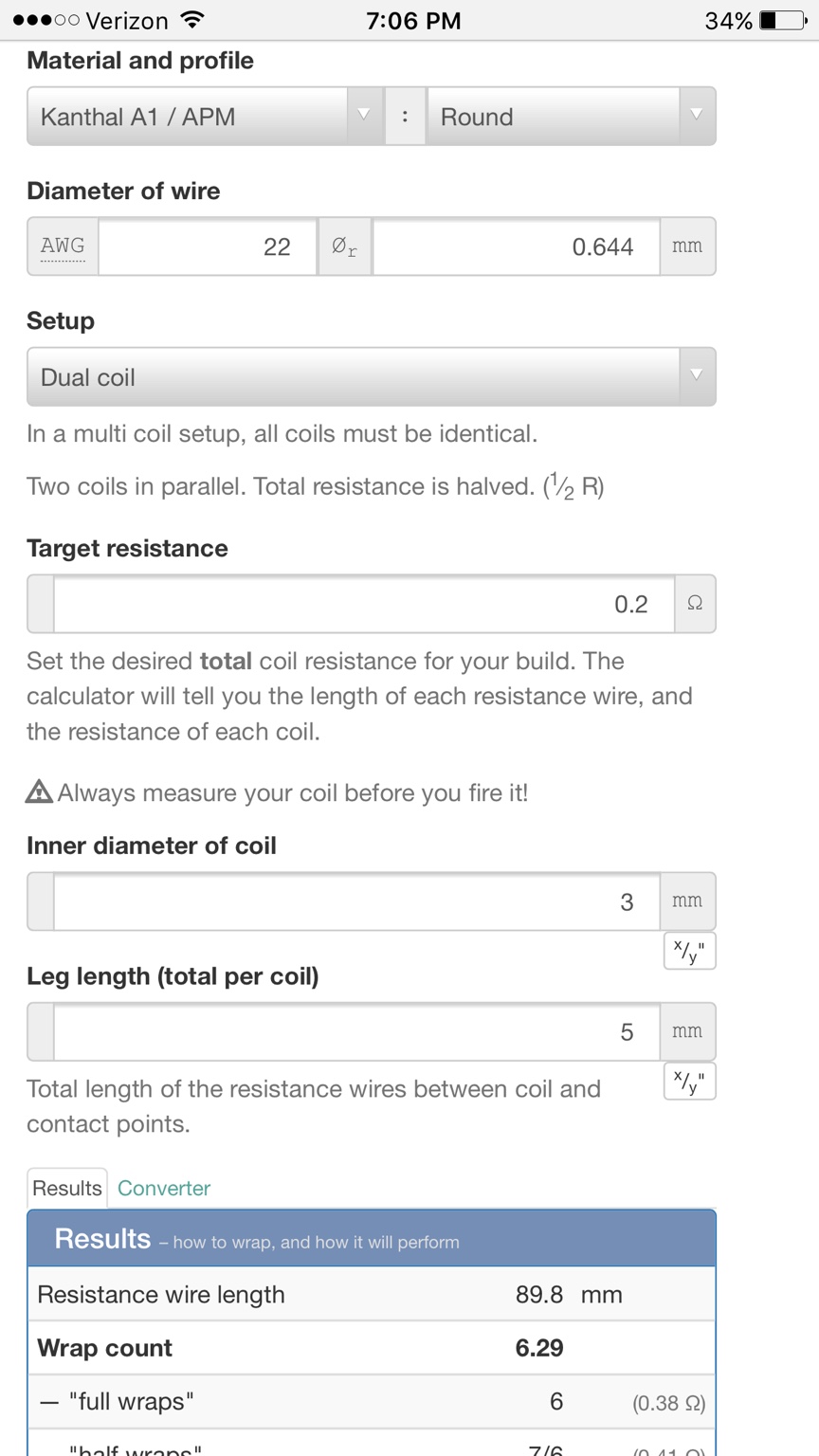Click the wire diameter field showing 0.644
The height and width of the screenshot is (1456, 819).
pos(516,246)
